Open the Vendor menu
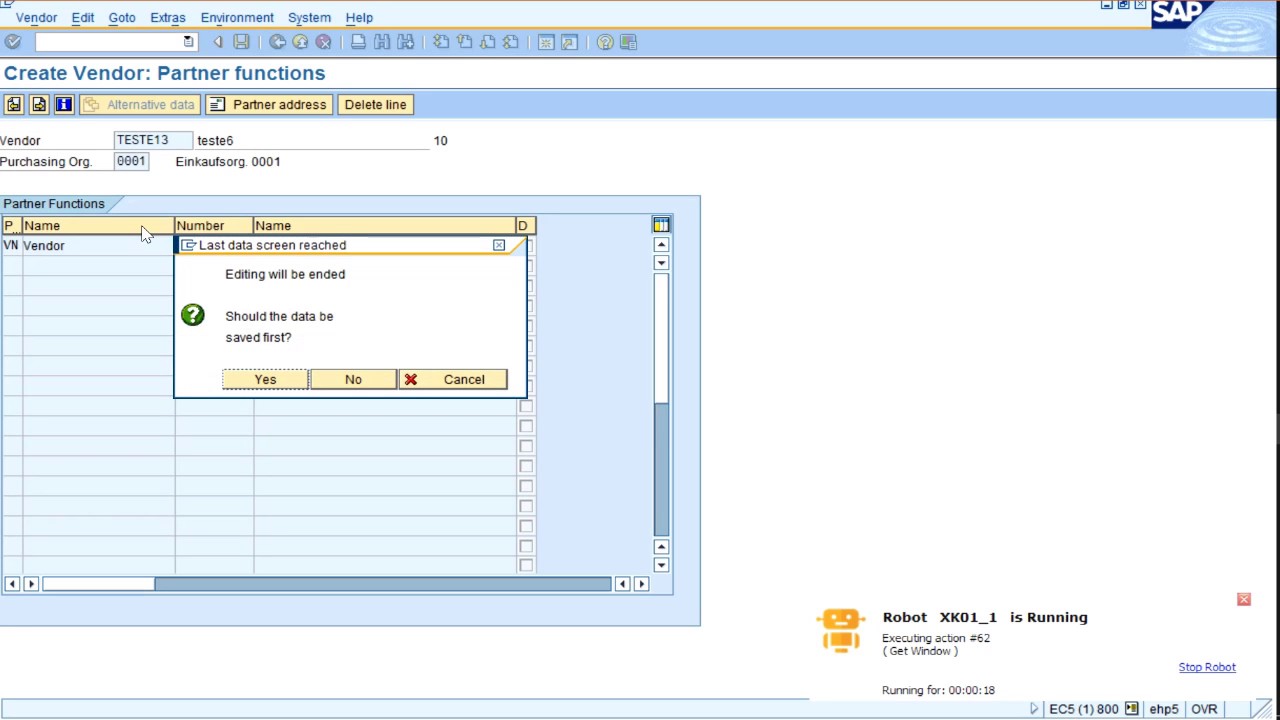 pyautogui.click(x=36, y=17)
